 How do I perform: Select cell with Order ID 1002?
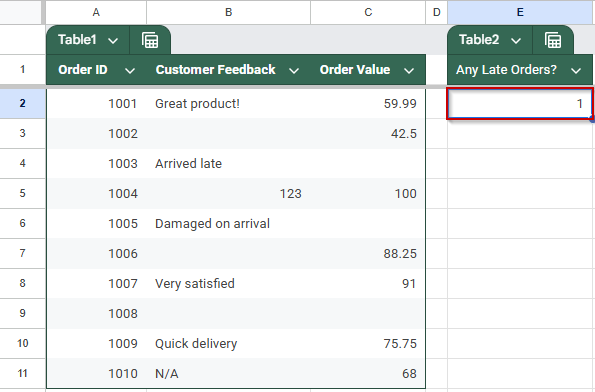tap(96, 134)
